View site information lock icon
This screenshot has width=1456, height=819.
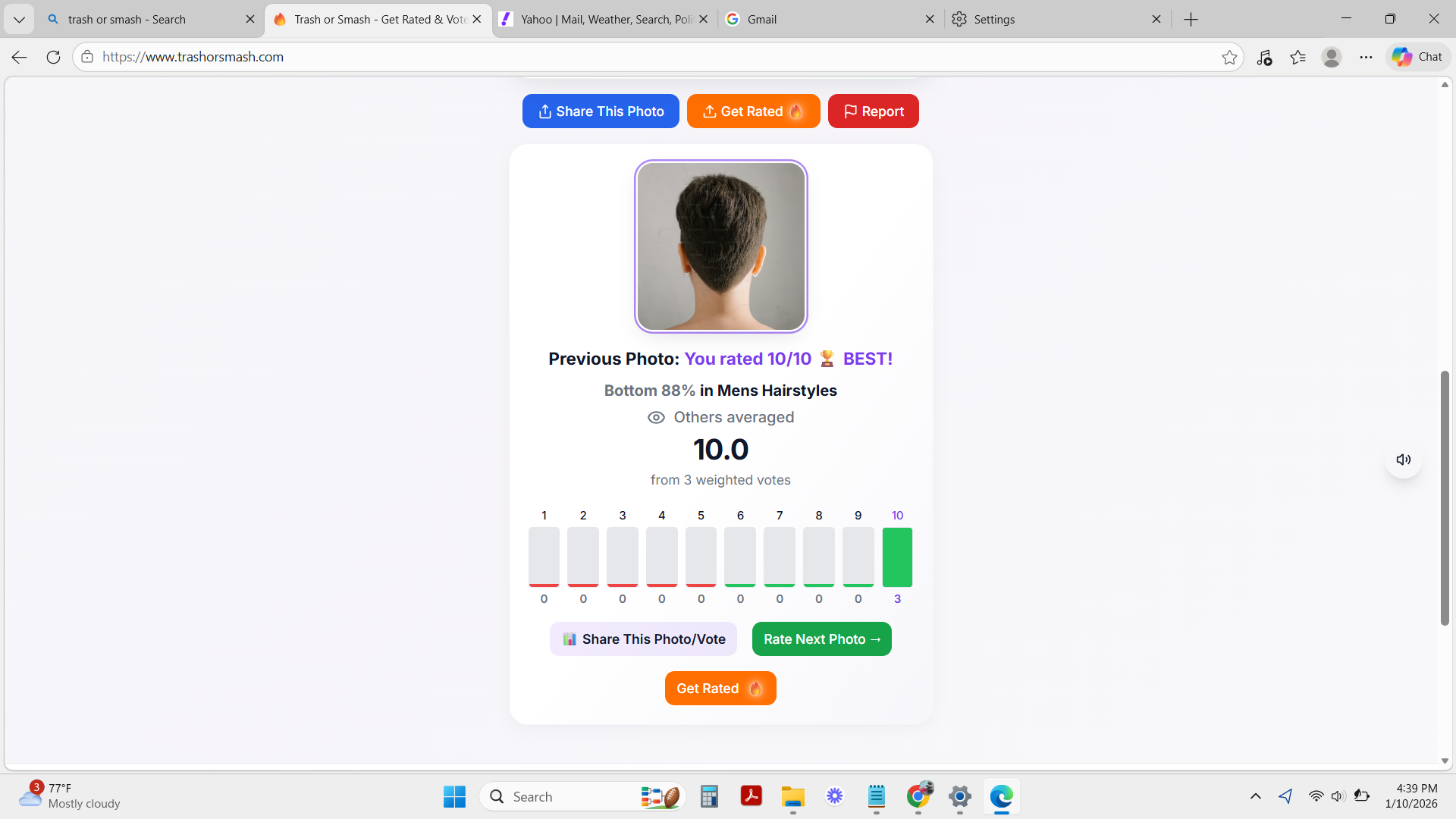coord(87,57)
